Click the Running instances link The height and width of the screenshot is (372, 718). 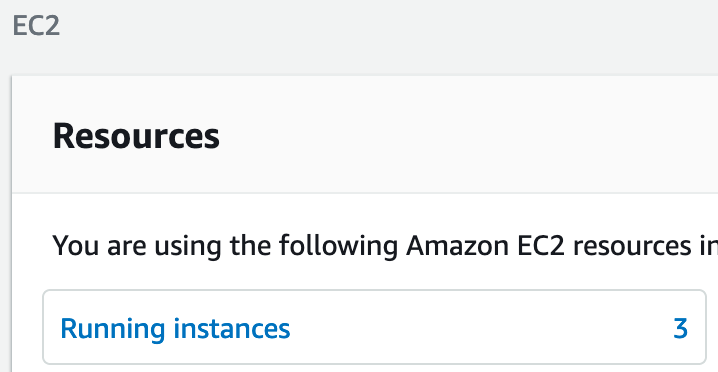click(175, 328)
